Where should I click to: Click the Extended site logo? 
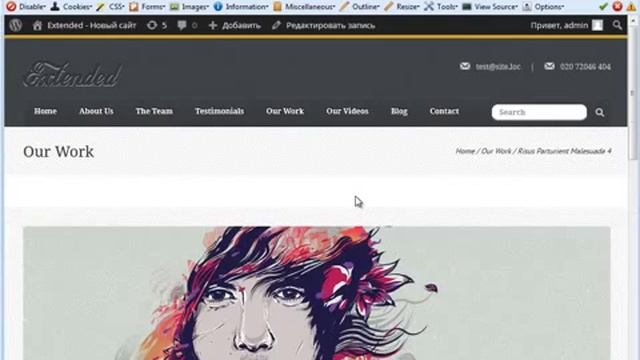(73, 75)
